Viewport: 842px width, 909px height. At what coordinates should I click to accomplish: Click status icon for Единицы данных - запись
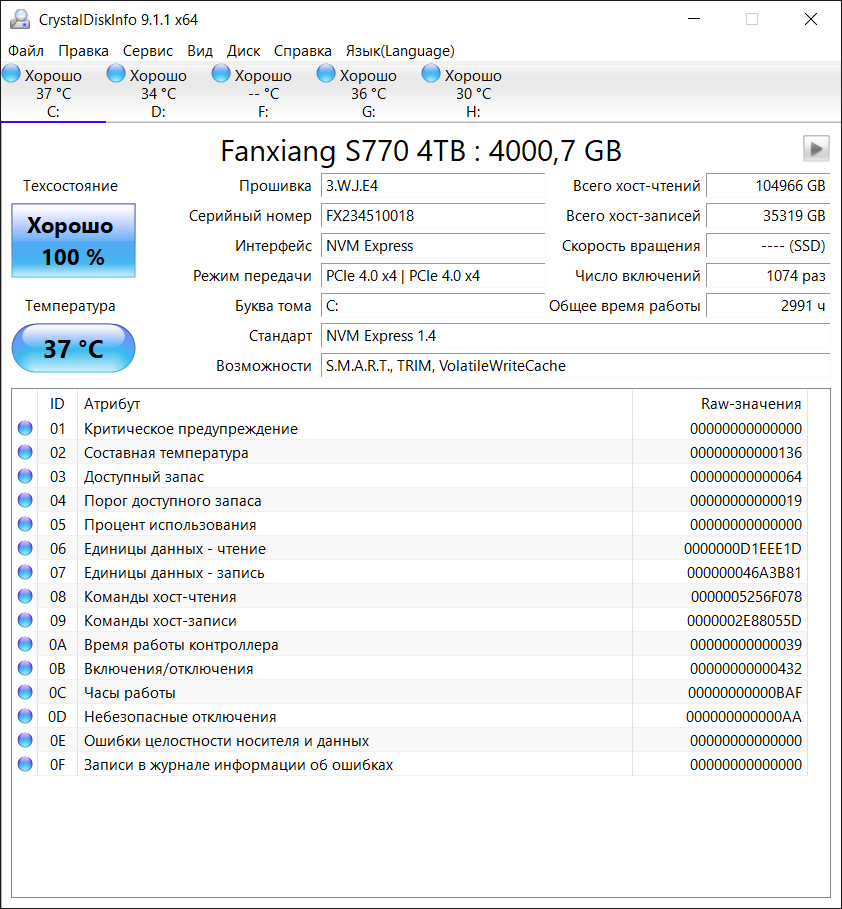(x=25, y=572)
